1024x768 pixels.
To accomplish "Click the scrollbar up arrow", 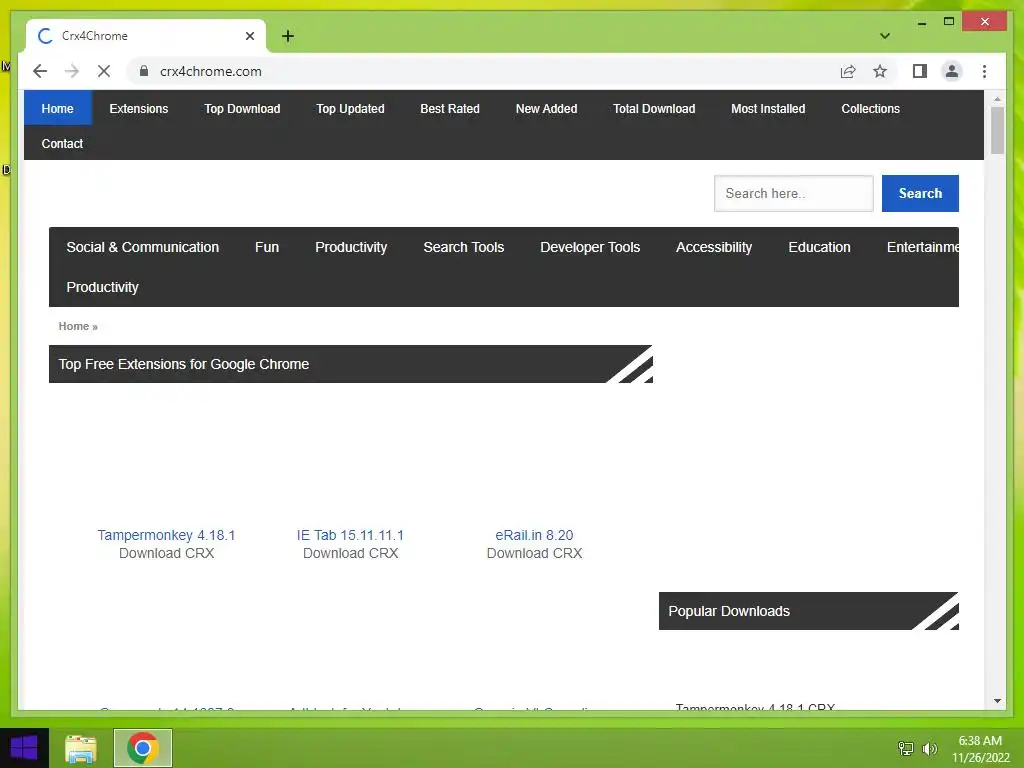I will point(997,99).
